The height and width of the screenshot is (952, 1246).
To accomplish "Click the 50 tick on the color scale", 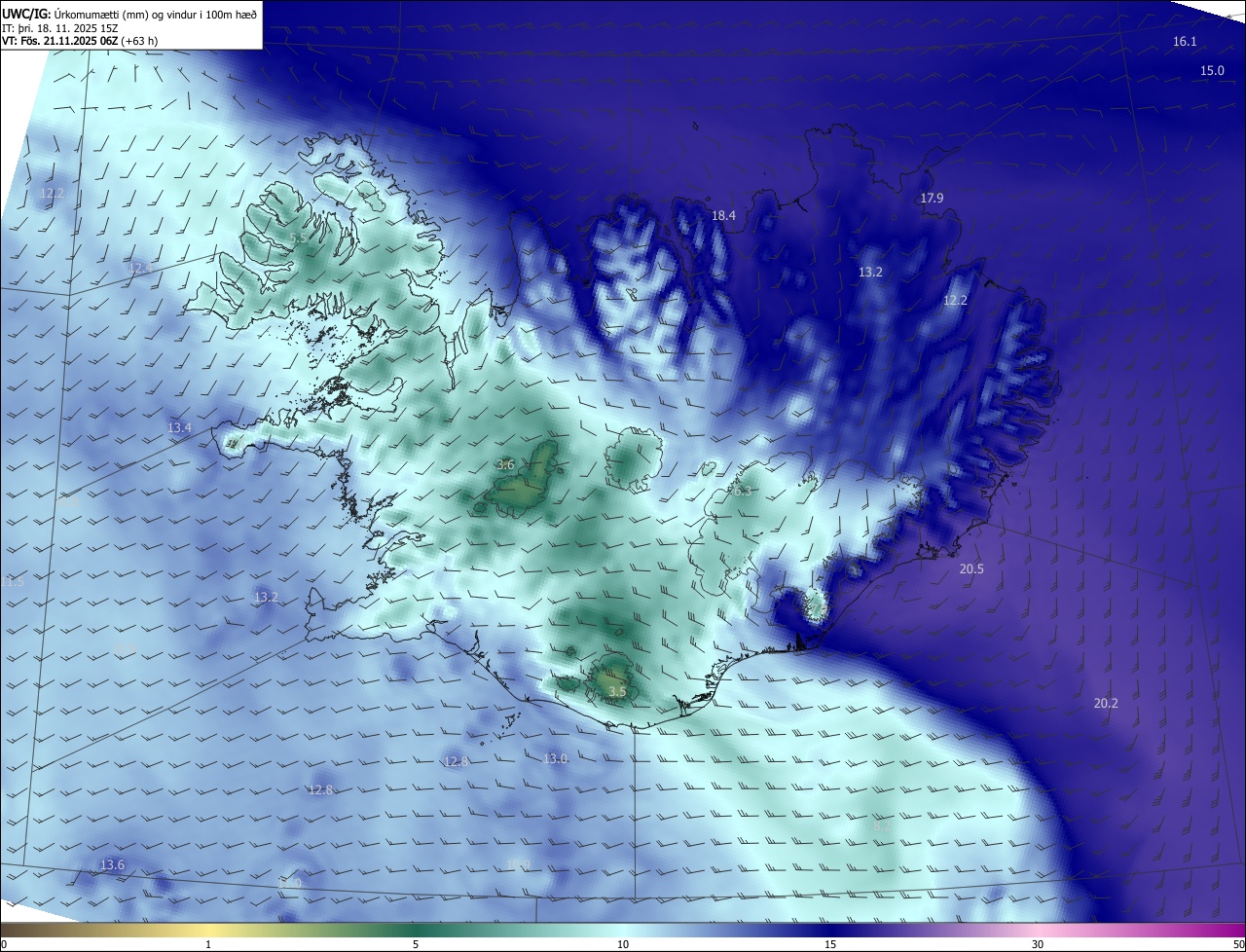I will click(x=1238, y=944).
